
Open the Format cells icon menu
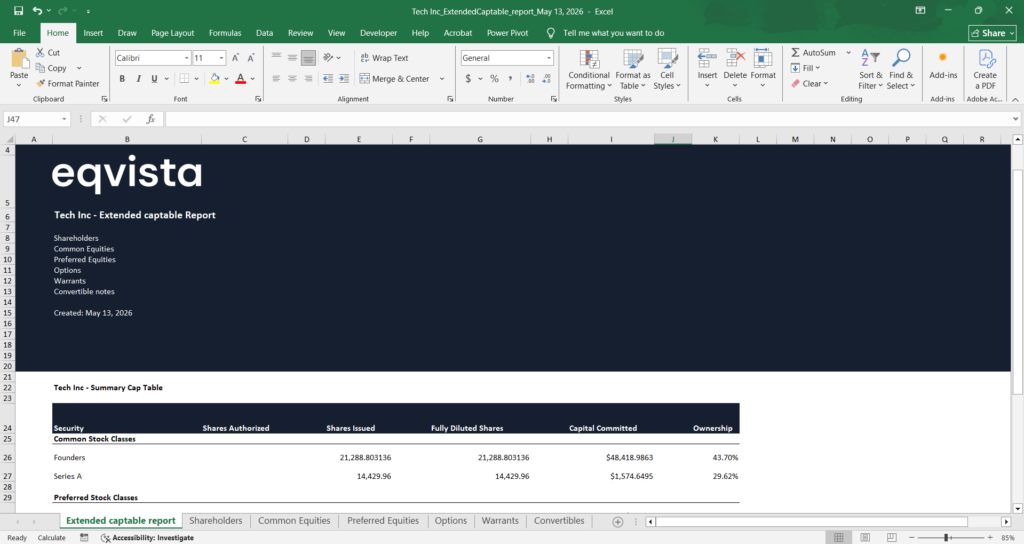763,59
